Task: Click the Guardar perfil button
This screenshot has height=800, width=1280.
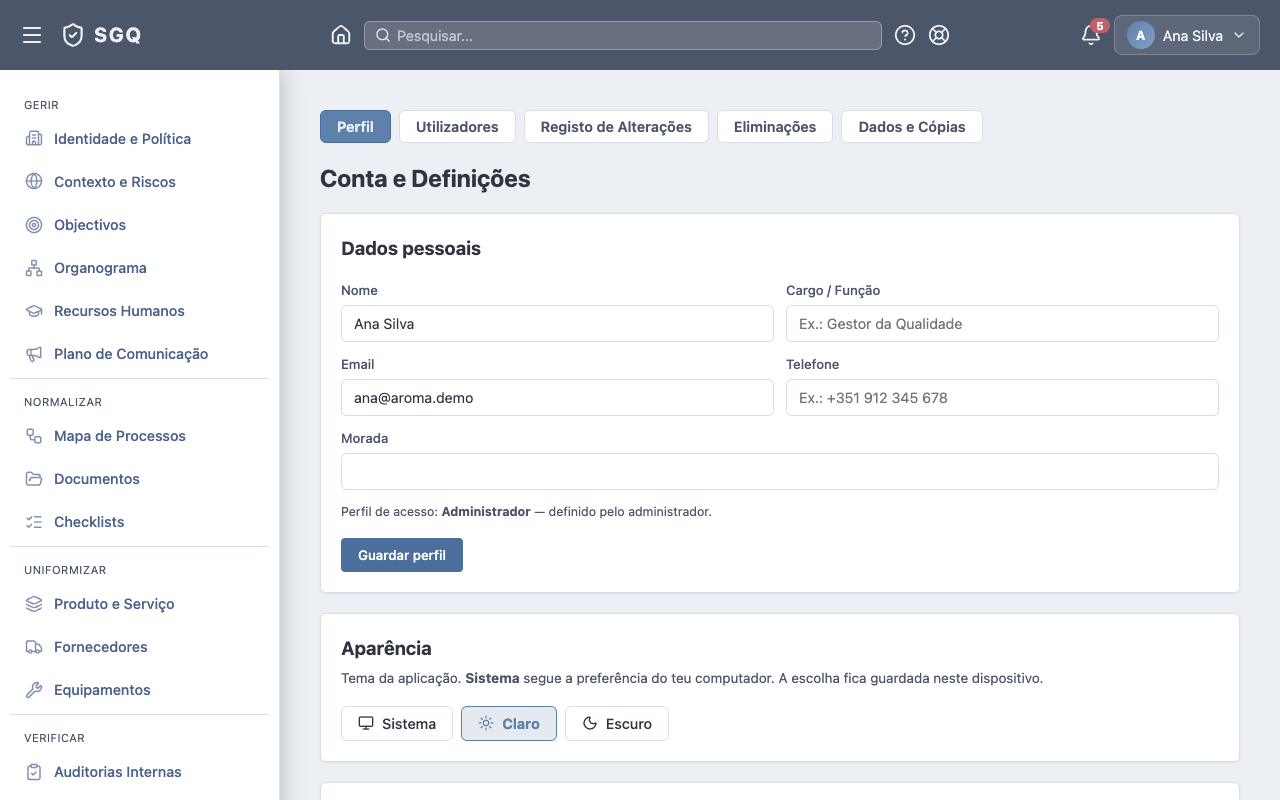Action: coord(402,555)
